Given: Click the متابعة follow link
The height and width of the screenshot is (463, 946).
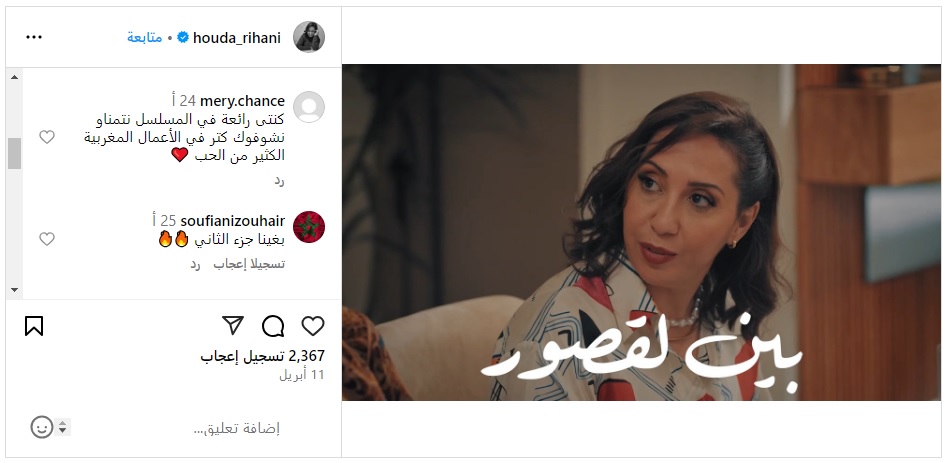Looking at the screenshot, I should tap(145, 37).
